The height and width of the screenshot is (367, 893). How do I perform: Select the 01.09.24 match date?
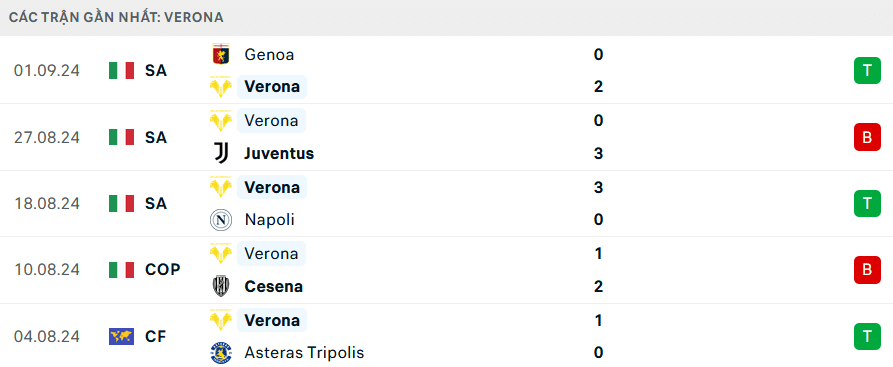click(47, 71)
